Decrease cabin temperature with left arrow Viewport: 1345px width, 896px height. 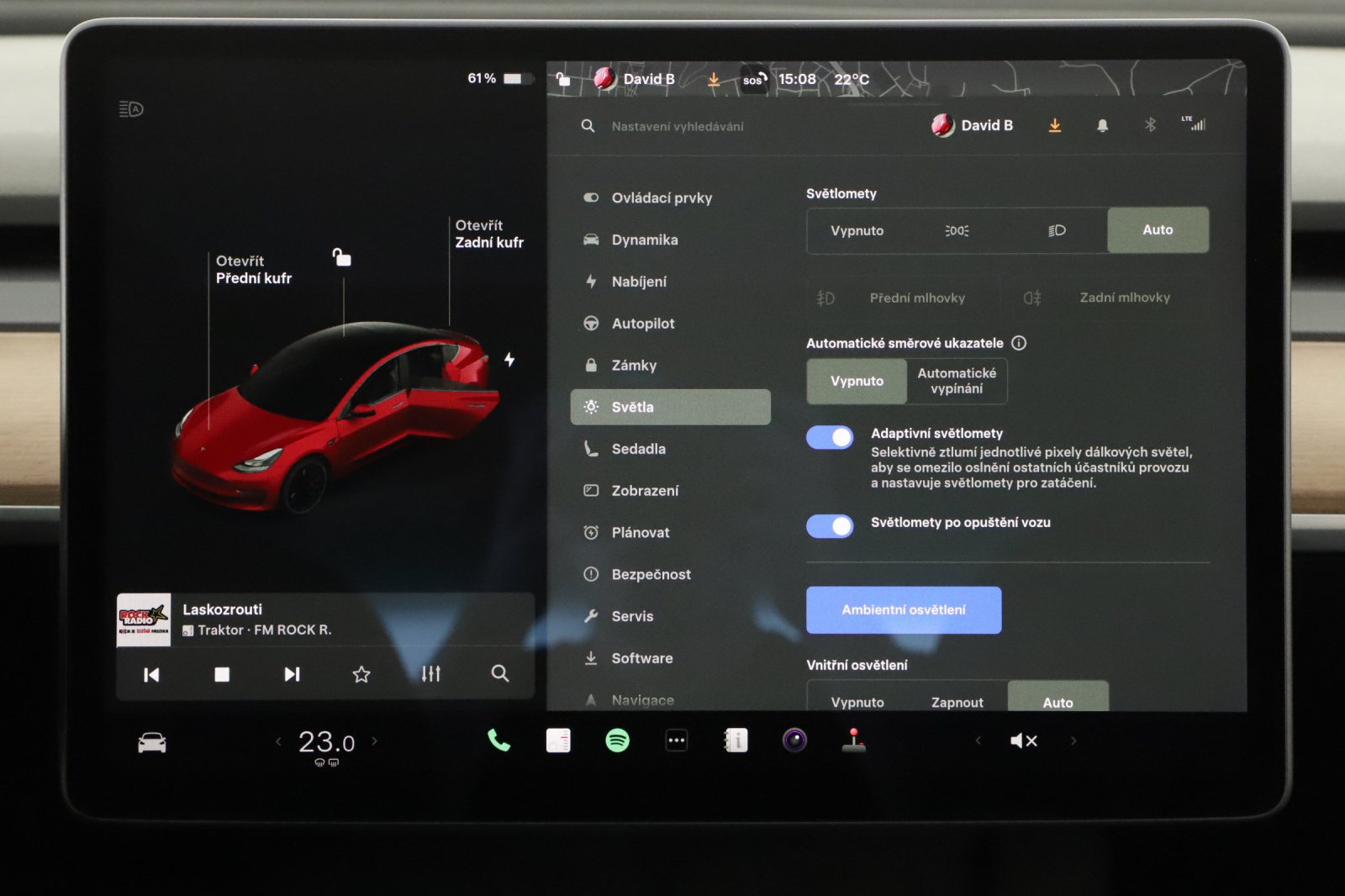coord(278,741)
